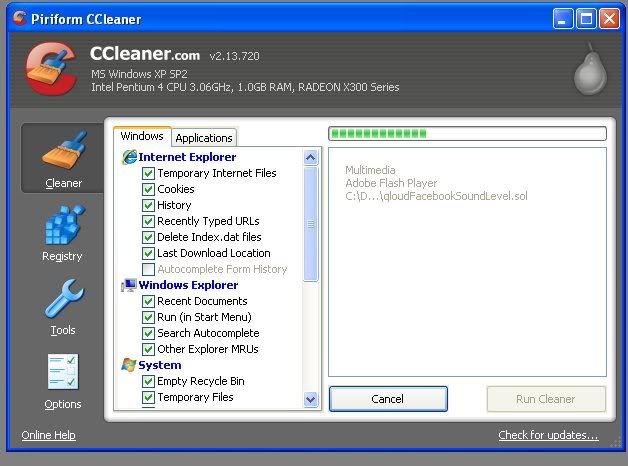
Task: Uncheck Delete Index.dat files
Action: point(148,237)
